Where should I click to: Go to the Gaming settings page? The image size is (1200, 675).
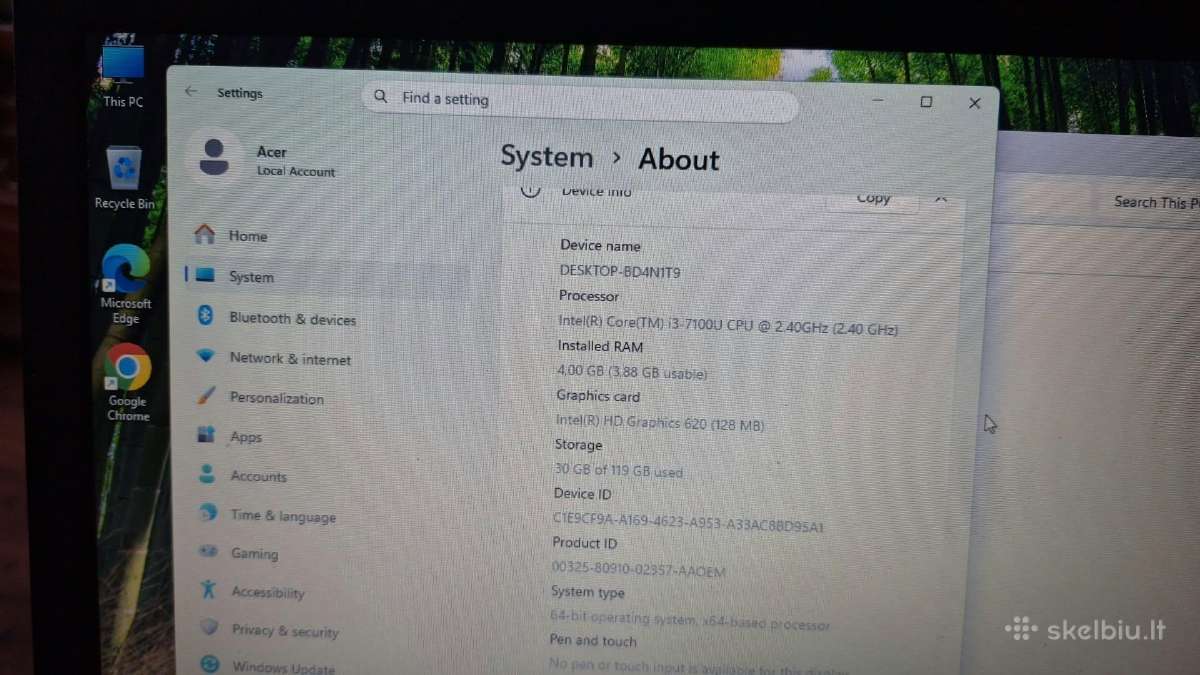point(254,553)
